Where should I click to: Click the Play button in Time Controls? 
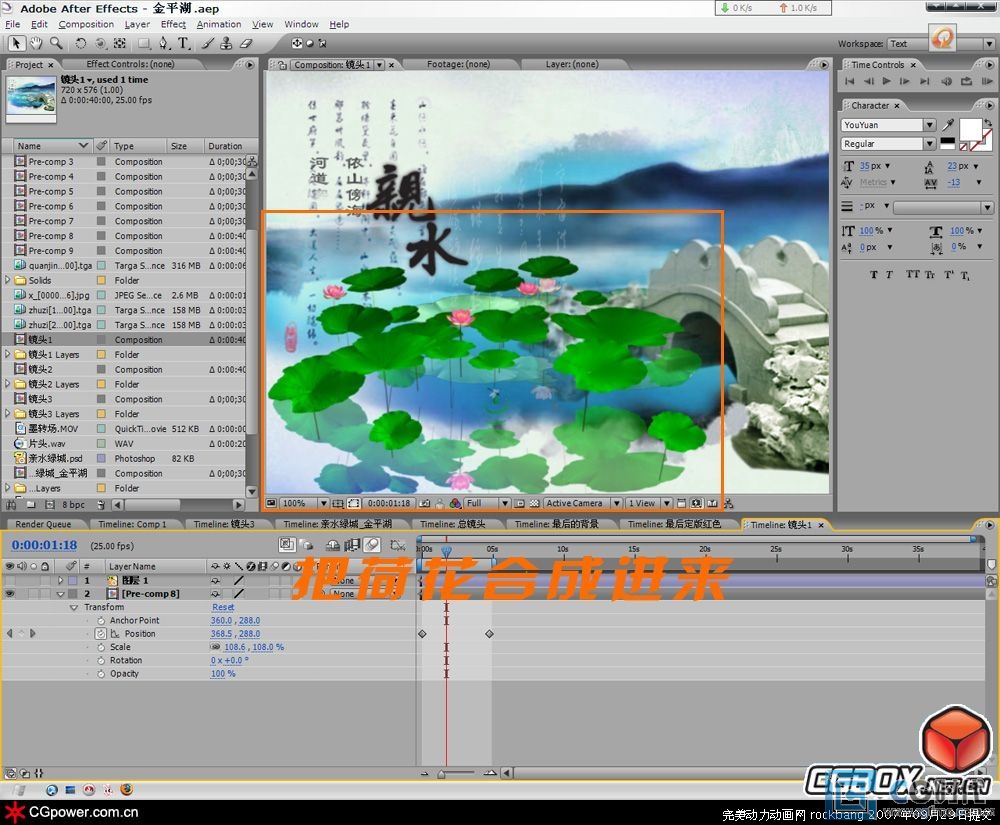click(886, 81)
